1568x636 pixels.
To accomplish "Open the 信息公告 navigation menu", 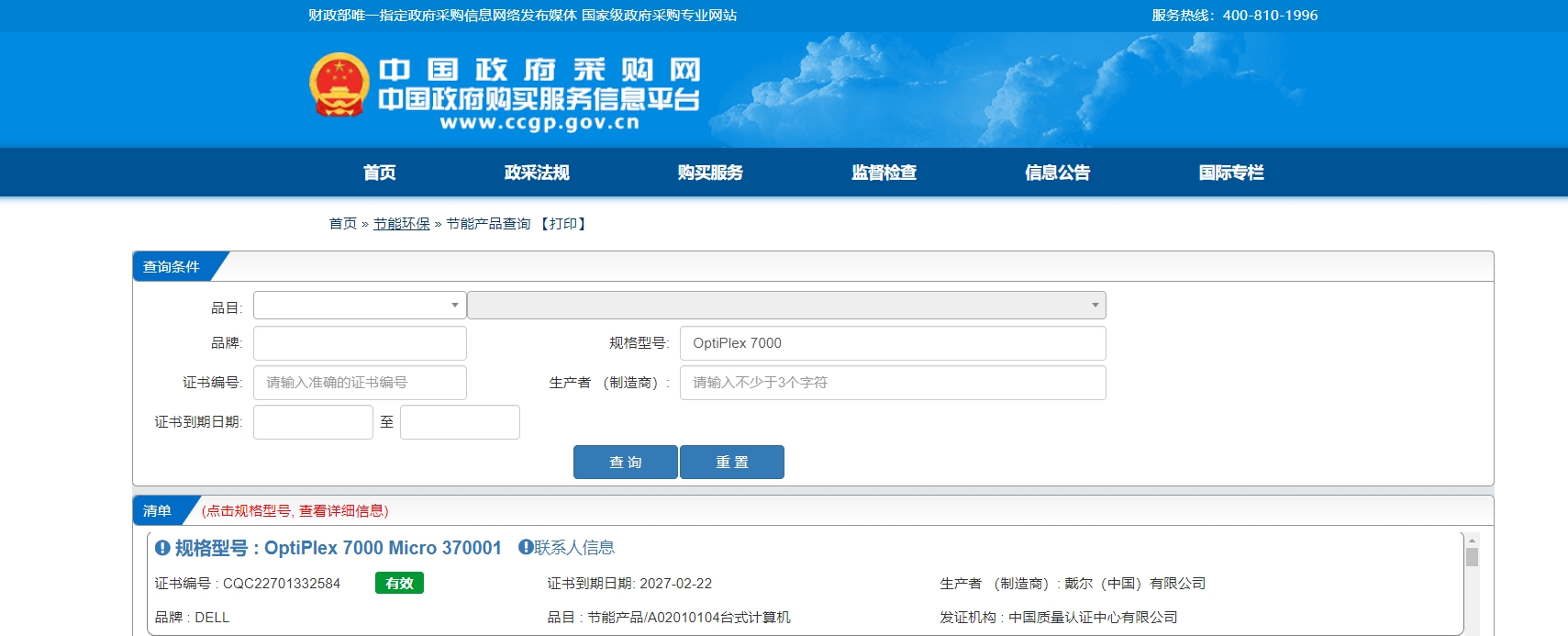I will coord(1057,173).
